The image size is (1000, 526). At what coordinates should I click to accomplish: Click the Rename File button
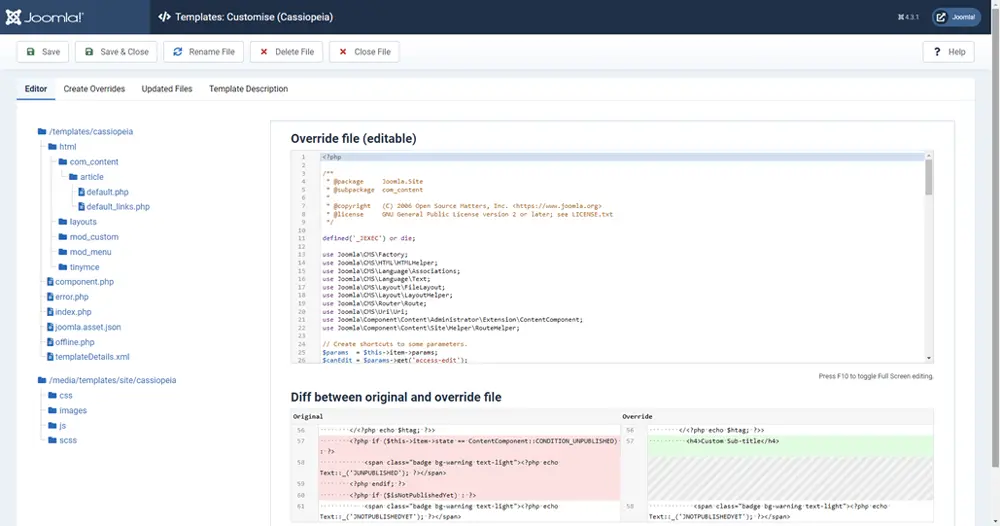[x=203, y=52]
